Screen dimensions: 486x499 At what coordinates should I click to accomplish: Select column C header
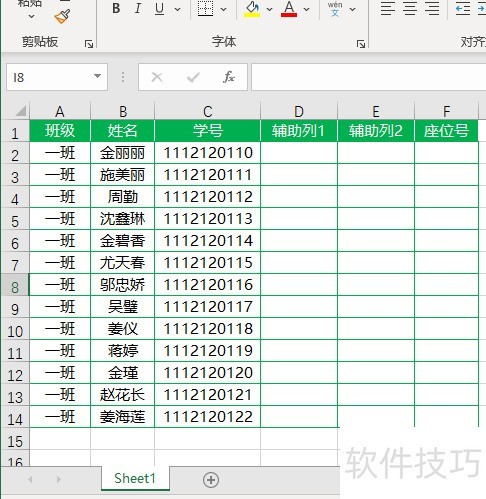click(x=207, y=111)
